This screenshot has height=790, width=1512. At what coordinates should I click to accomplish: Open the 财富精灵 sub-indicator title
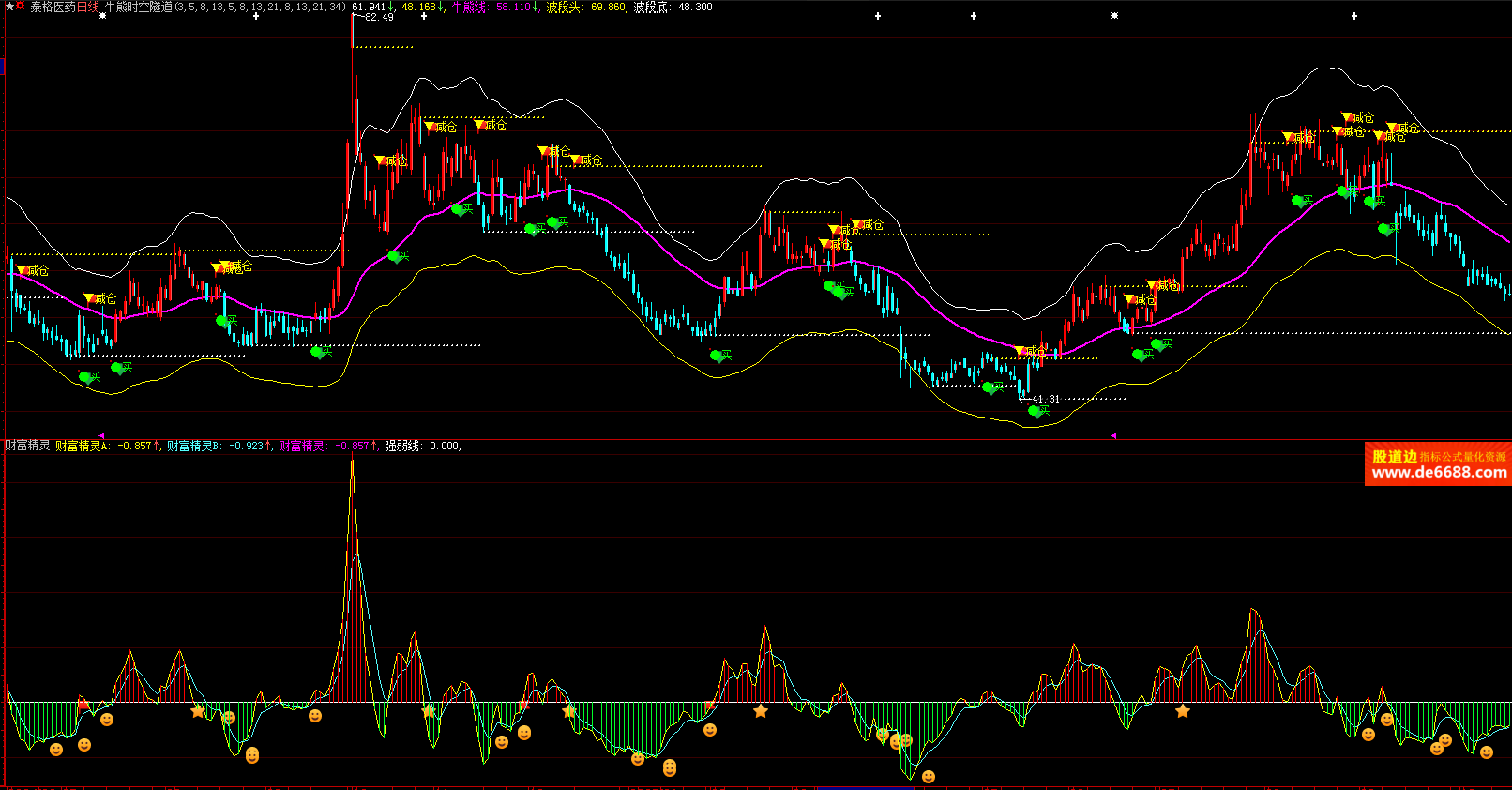[27, 446]
